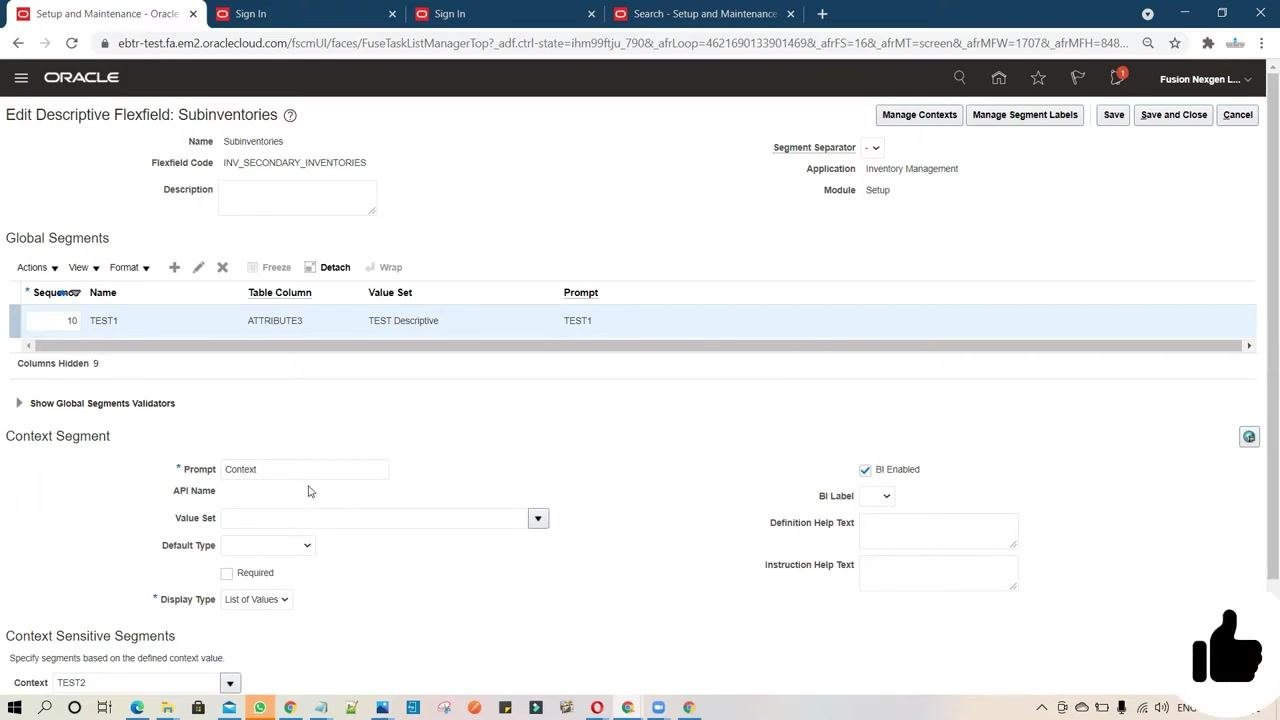Select the TEST1 row name cell
This screenshot has width=1280, height=720.
[x=104, y=321]
